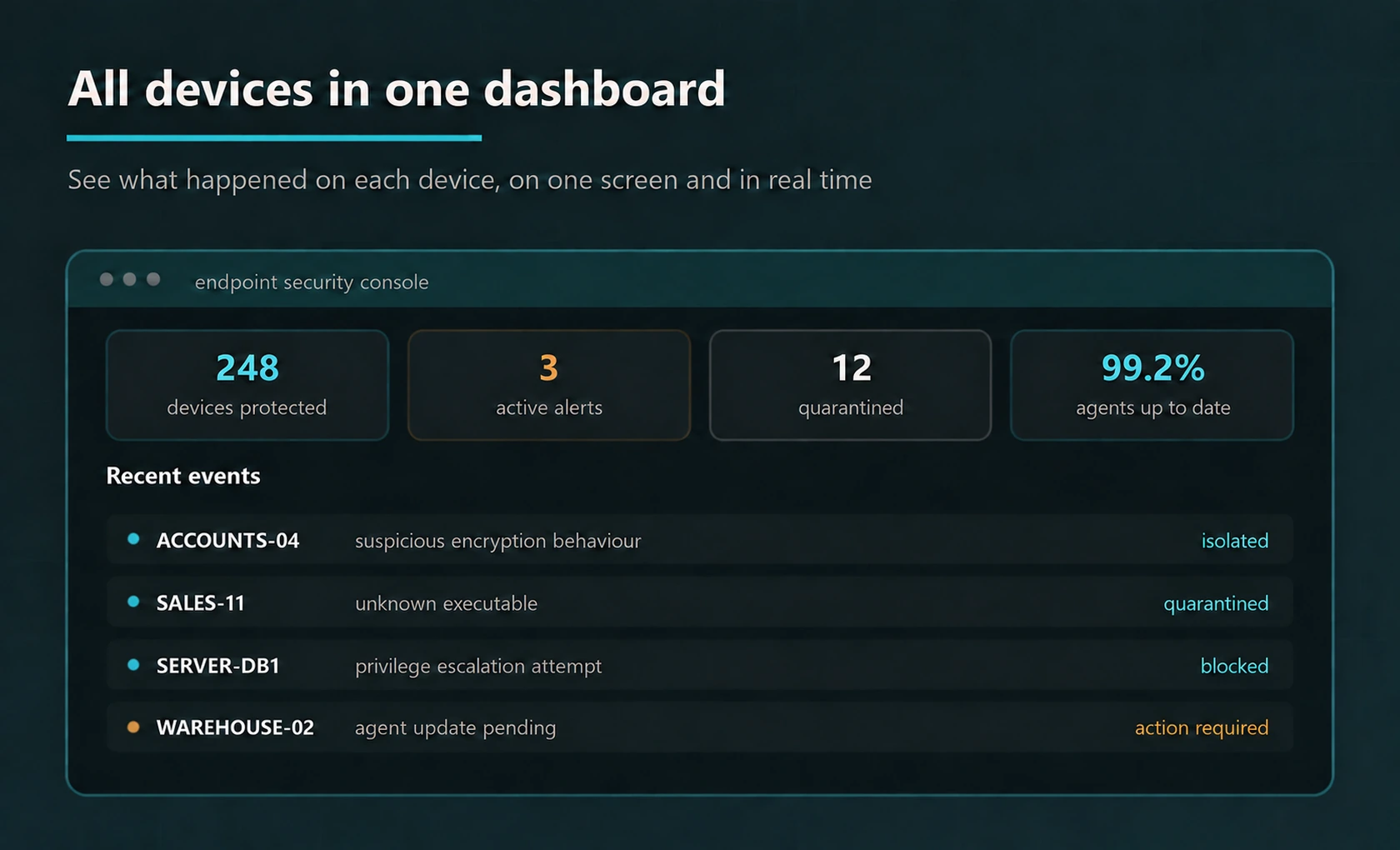Click the orange status dot beside WAREHOUSE-02
1400x850 pixels.
(x=133, y=727)
